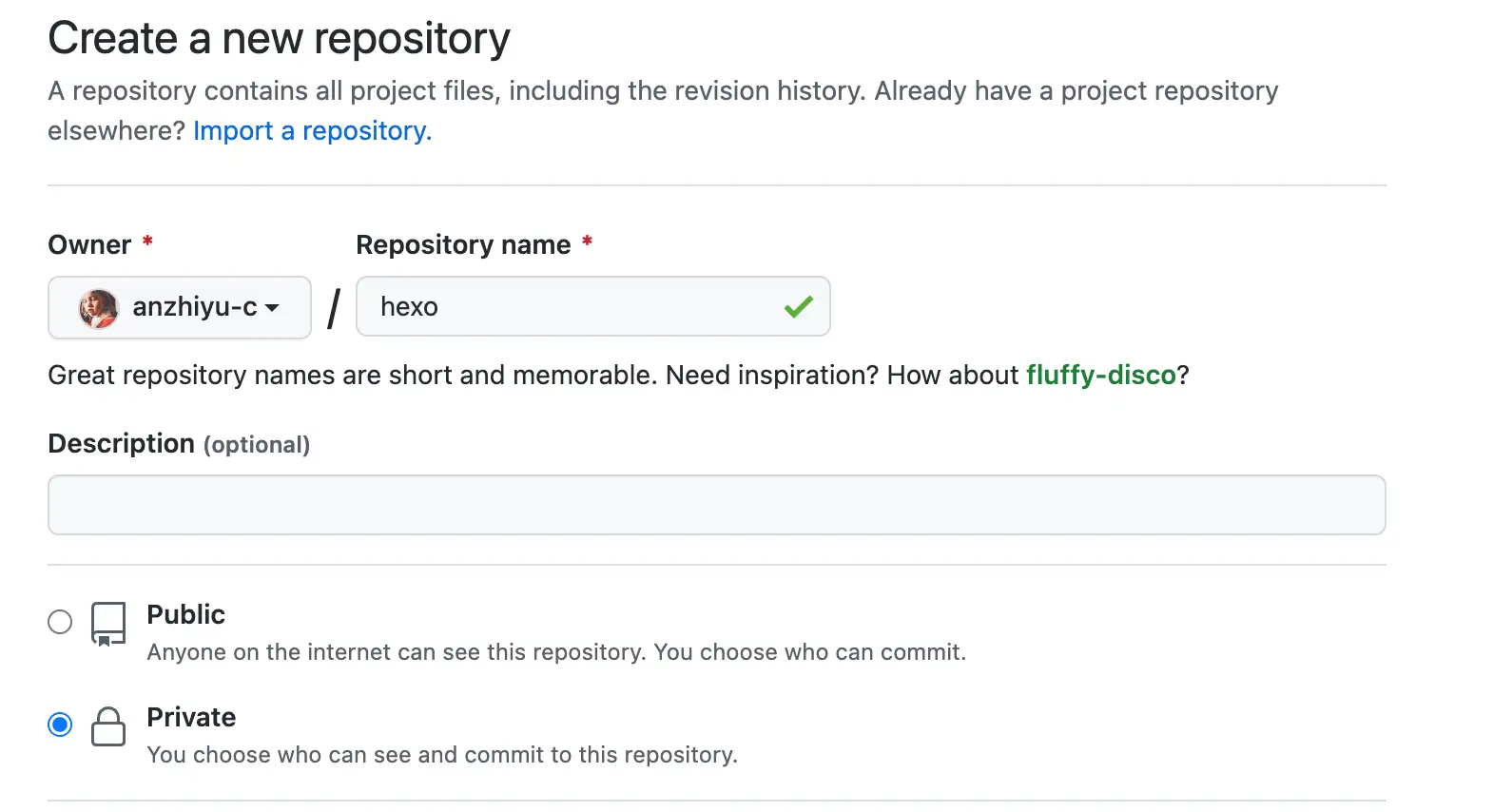1493x812 pixels.
Task: Click the Public option label
Action: pyautogui.click(x=185, y=614)
